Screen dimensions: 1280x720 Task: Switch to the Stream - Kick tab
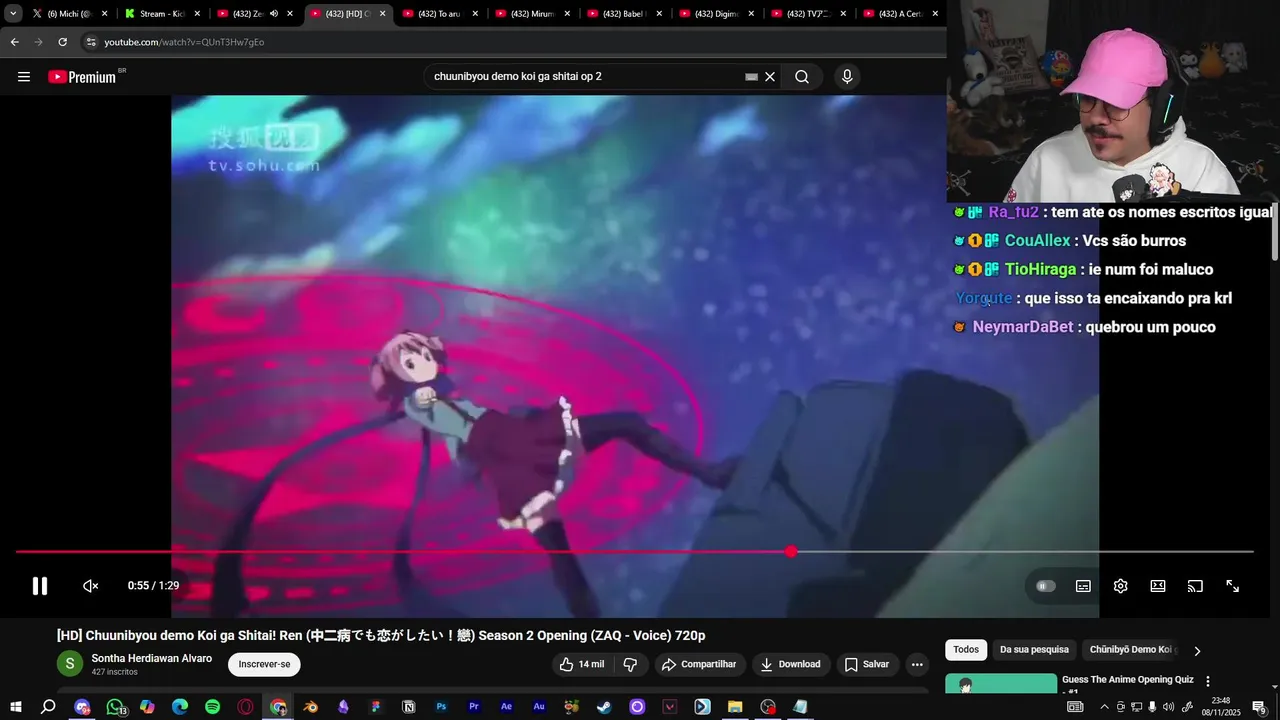[160, 14]
